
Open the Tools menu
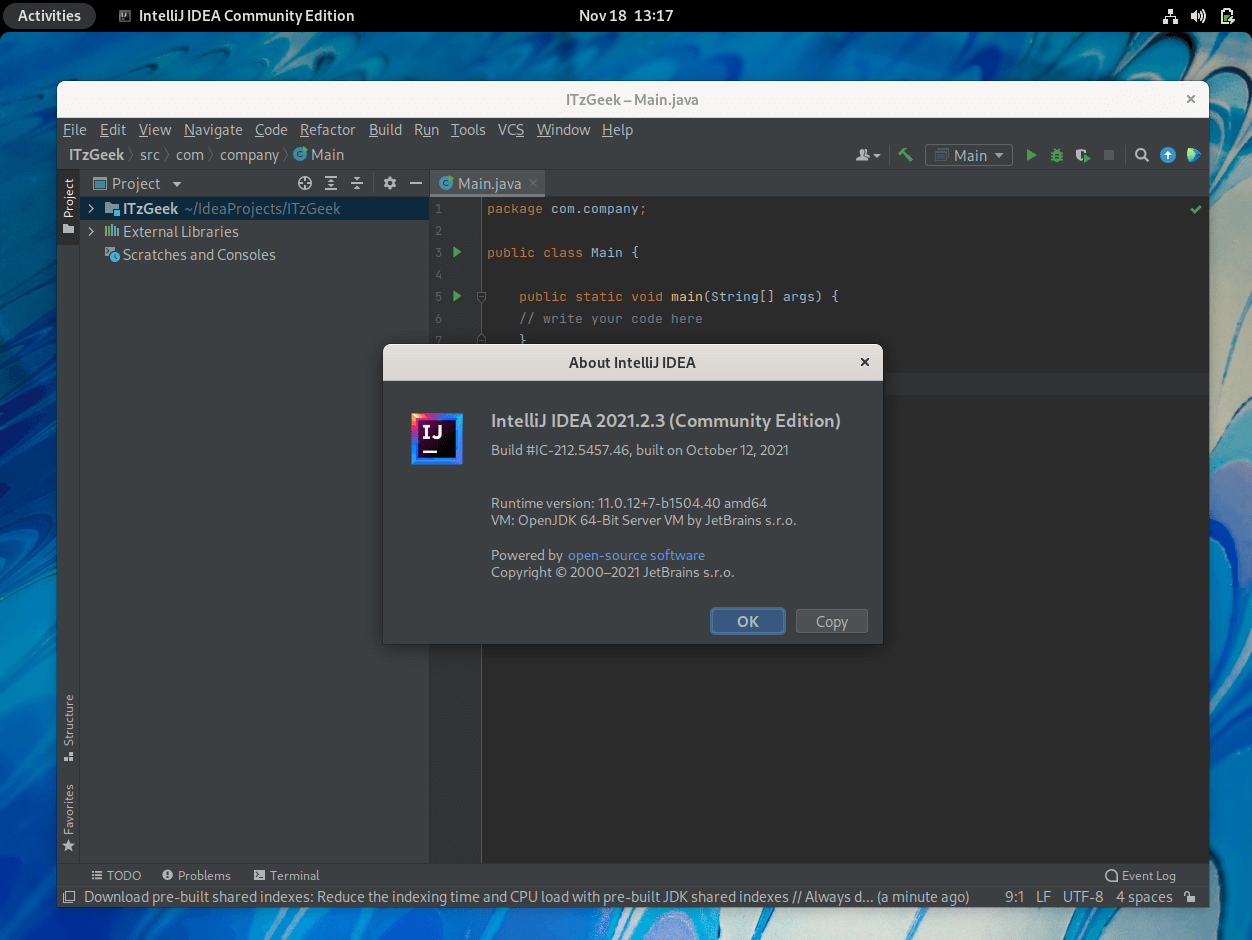(468, 130)
